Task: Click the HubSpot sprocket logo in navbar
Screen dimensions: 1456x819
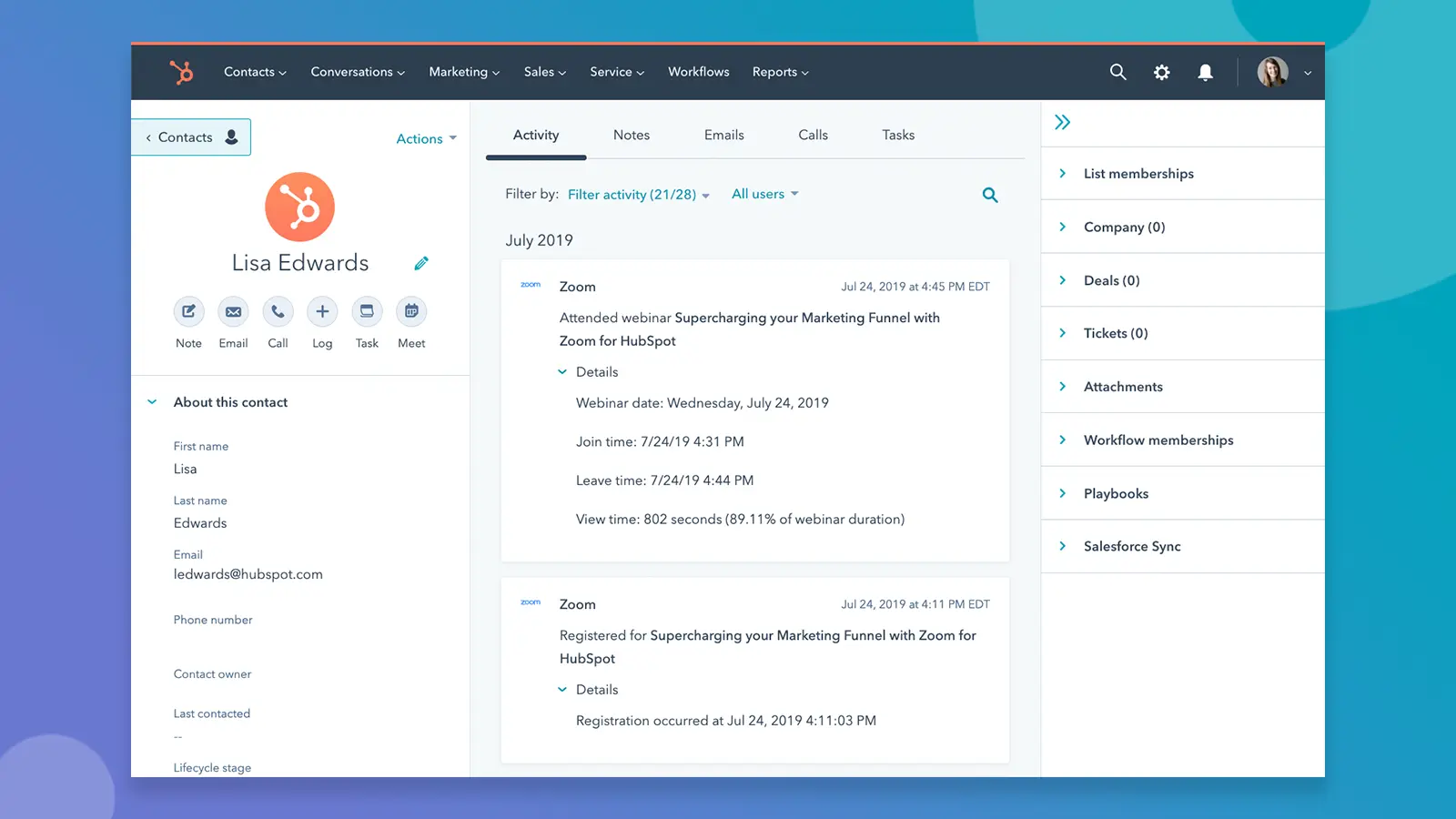Action: point(181,72)
